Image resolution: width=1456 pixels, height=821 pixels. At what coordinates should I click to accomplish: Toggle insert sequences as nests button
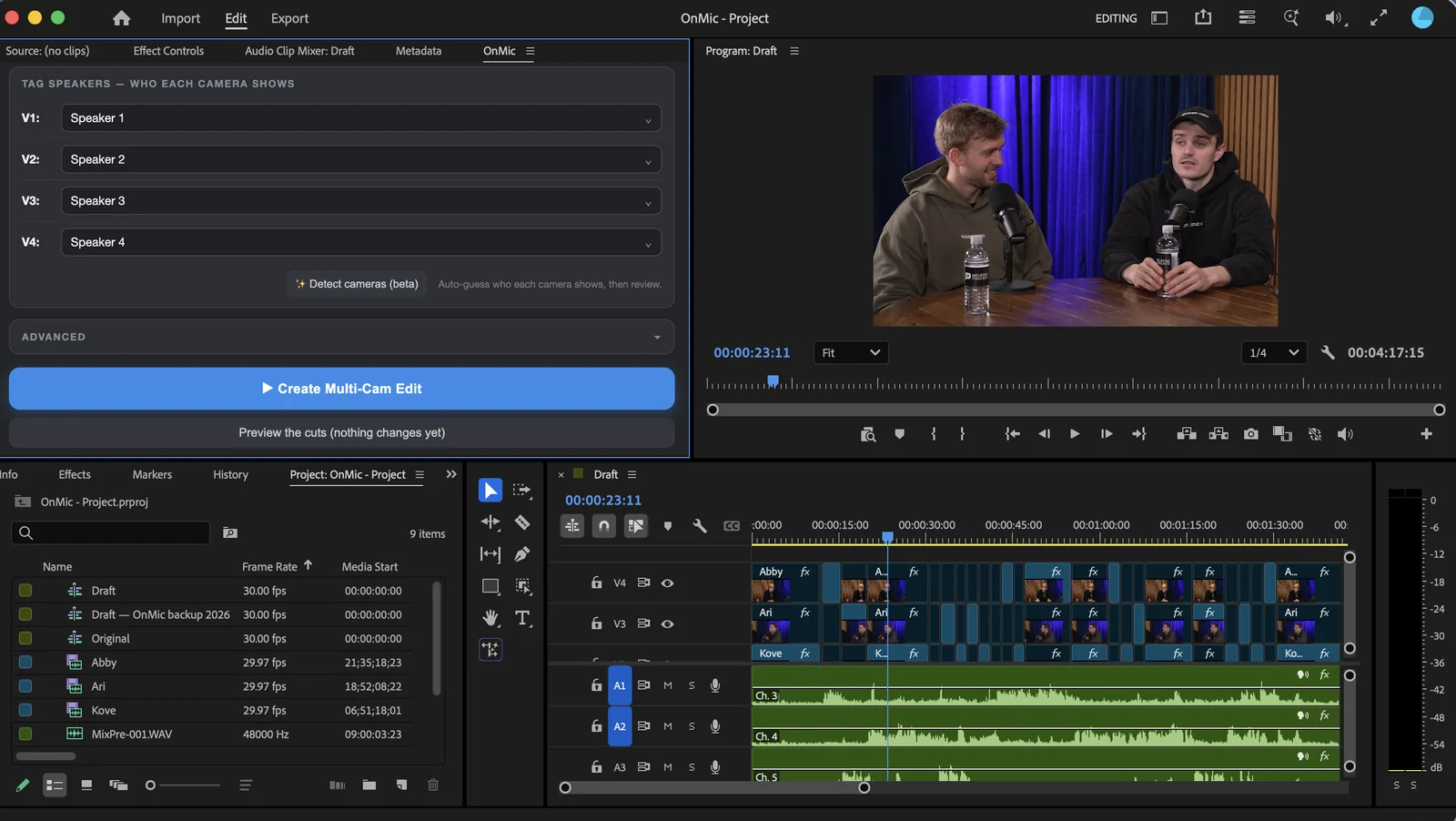tap(572, 526)
